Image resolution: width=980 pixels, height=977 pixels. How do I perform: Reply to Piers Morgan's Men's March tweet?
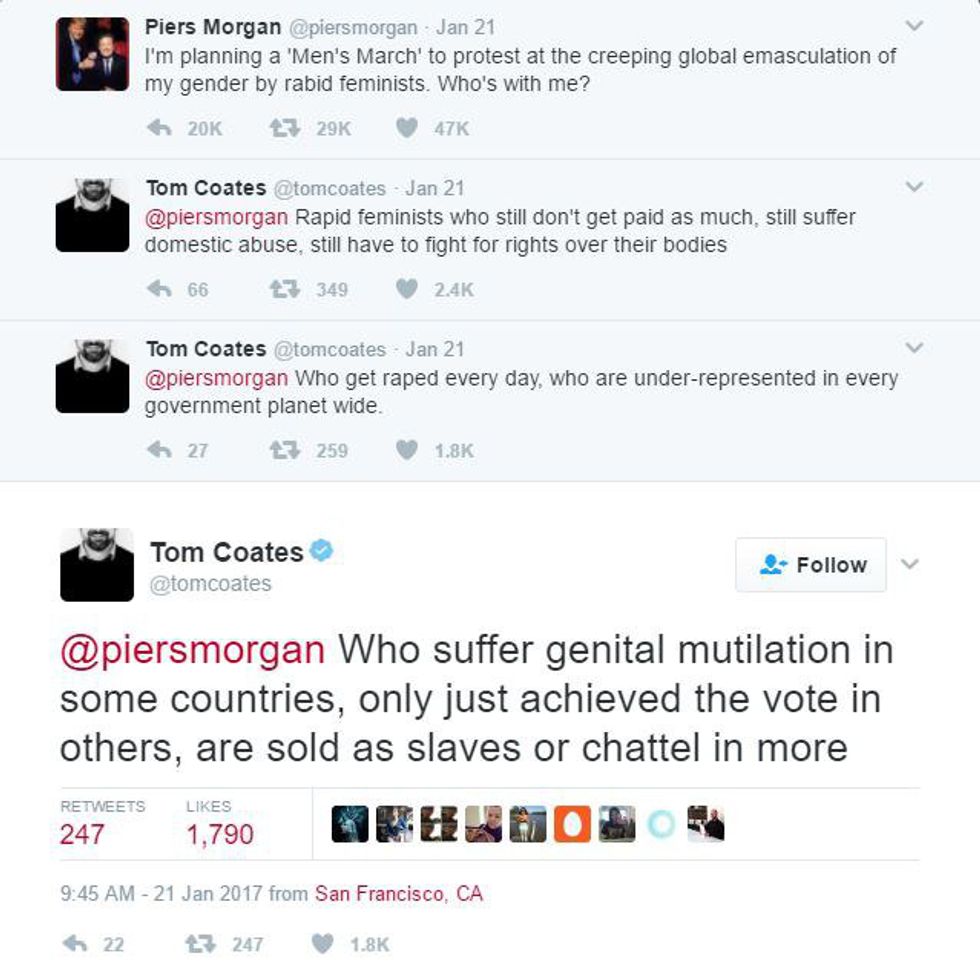(159, 128)
